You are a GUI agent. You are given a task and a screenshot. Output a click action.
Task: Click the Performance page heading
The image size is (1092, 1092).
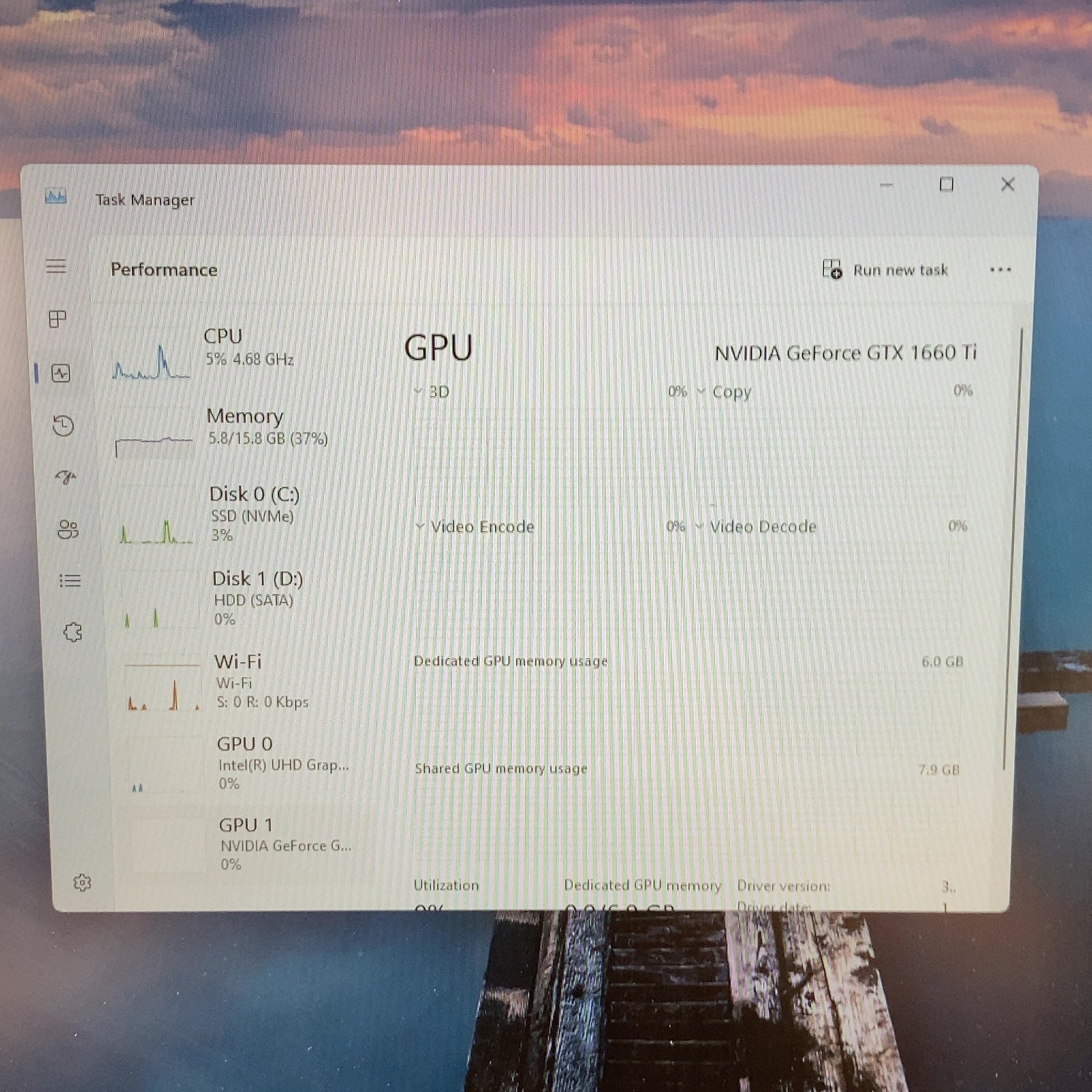point(164,270)
